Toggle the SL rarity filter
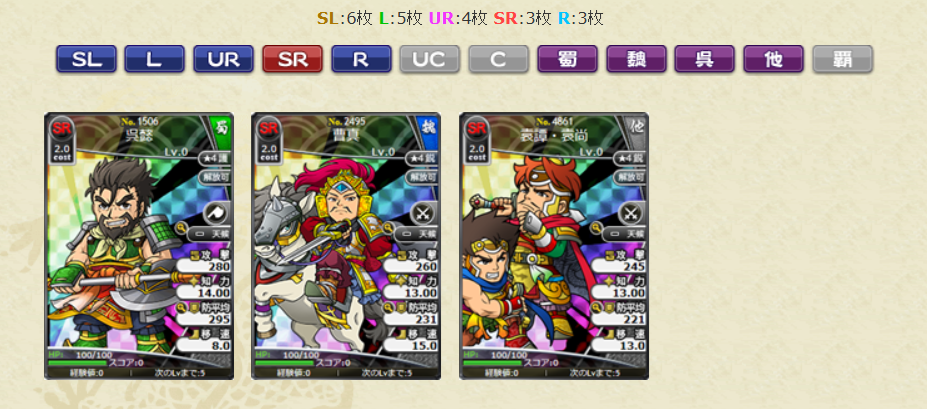 (86, 59)
